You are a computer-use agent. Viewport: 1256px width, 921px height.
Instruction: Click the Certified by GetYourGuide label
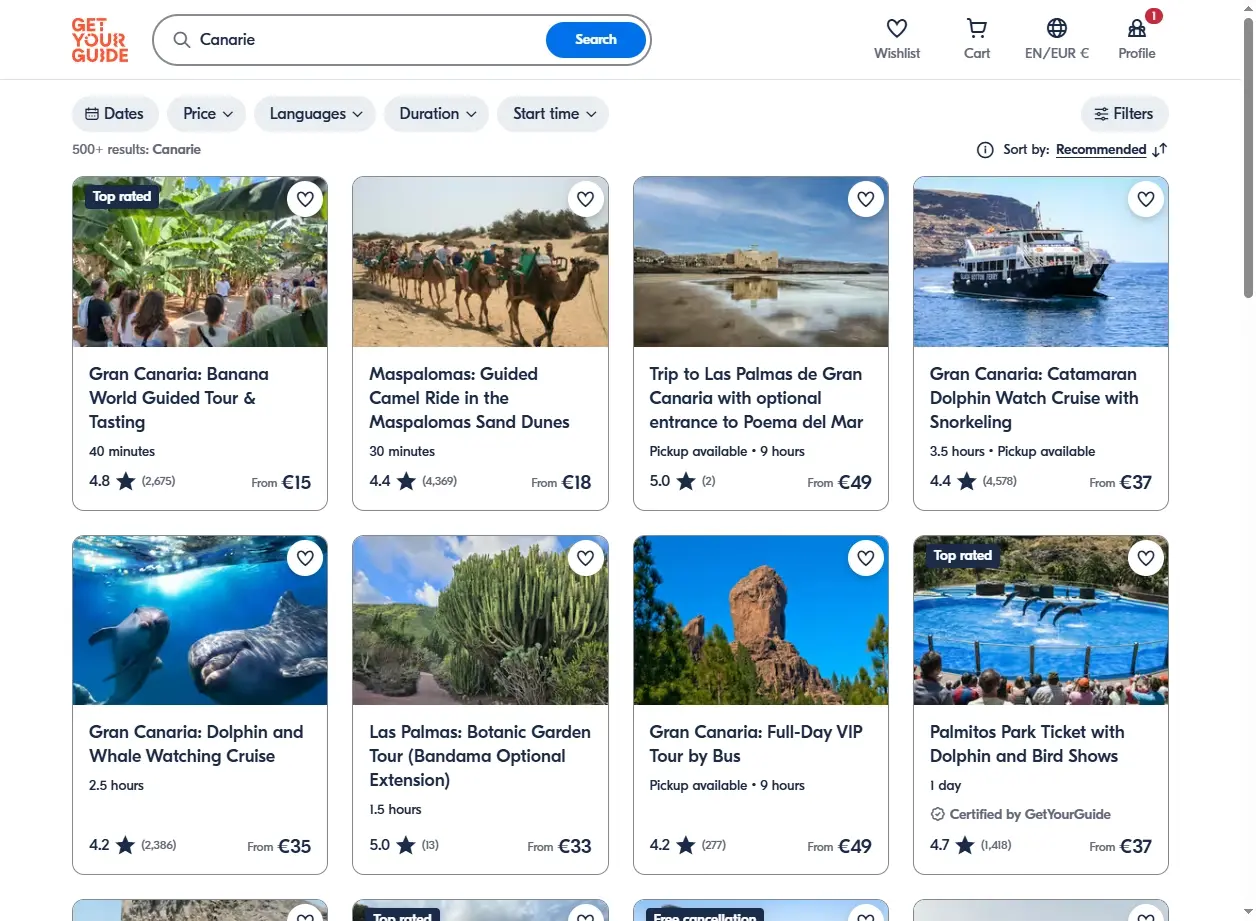point(1020,814)
